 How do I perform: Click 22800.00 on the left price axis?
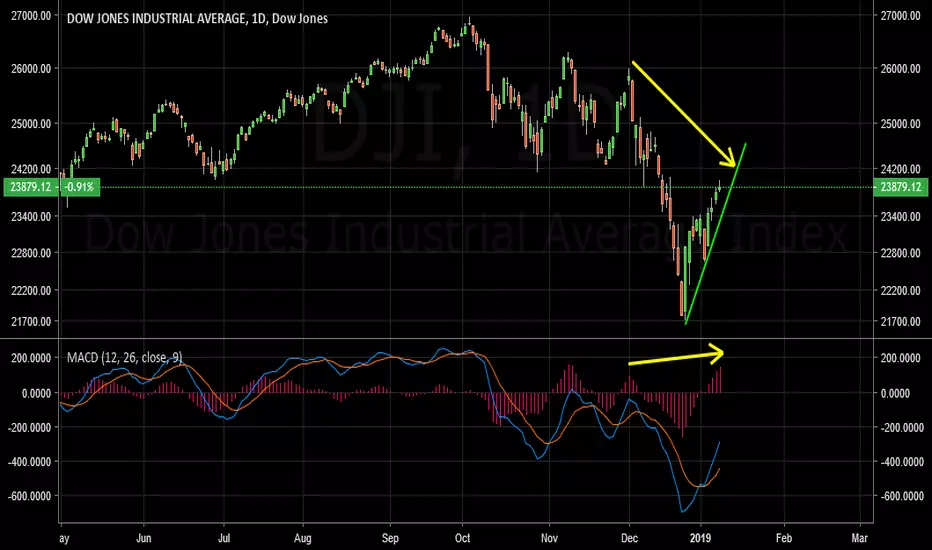31,253
